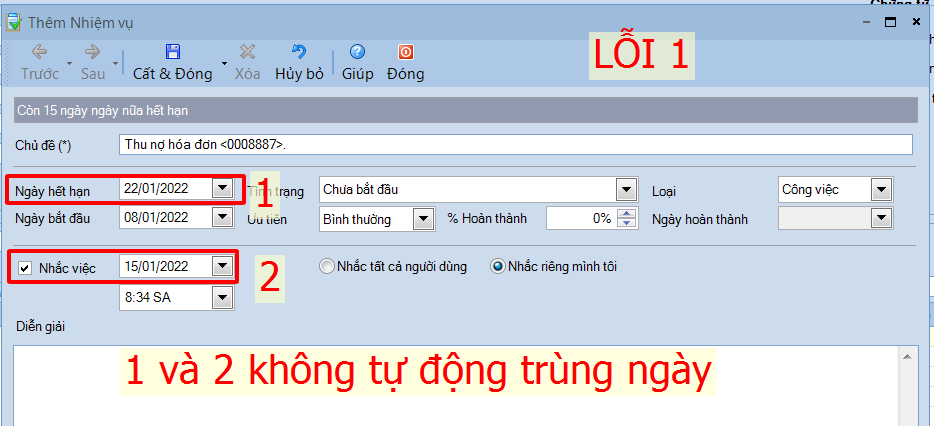The height and width of the screenshot is (426, 934).
Task: Click the red Đóng close icon in the toolbar
Action: [x=405, y=52]
